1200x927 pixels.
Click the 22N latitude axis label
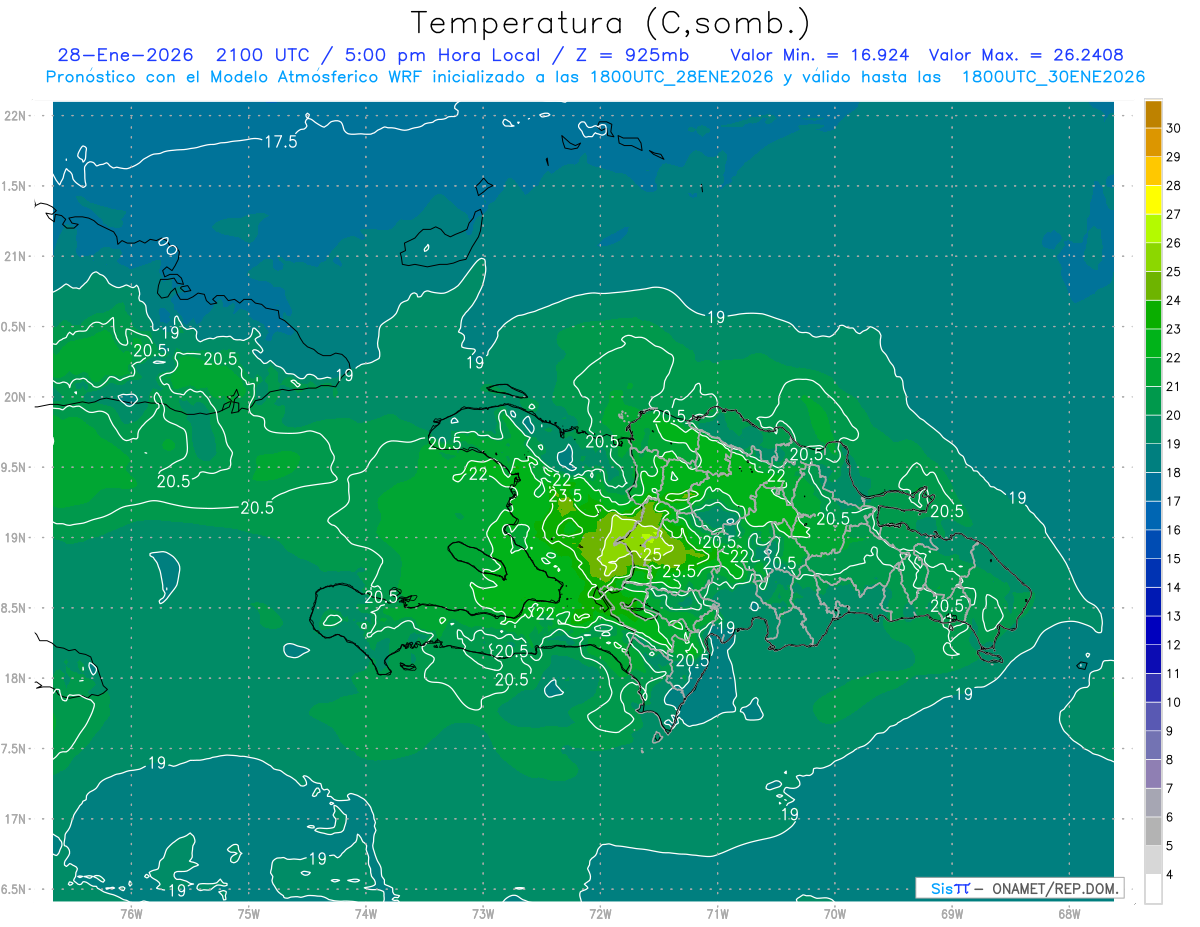tap(16, 116)
